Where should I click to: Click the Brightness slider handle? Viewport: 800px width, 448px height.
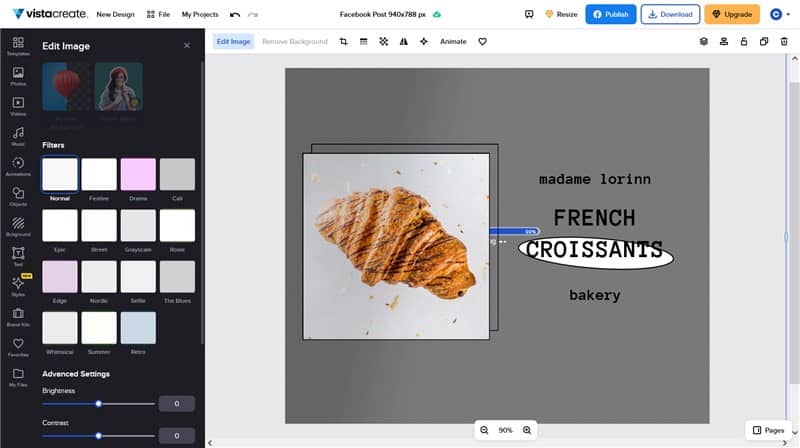(x=98, y=404)
